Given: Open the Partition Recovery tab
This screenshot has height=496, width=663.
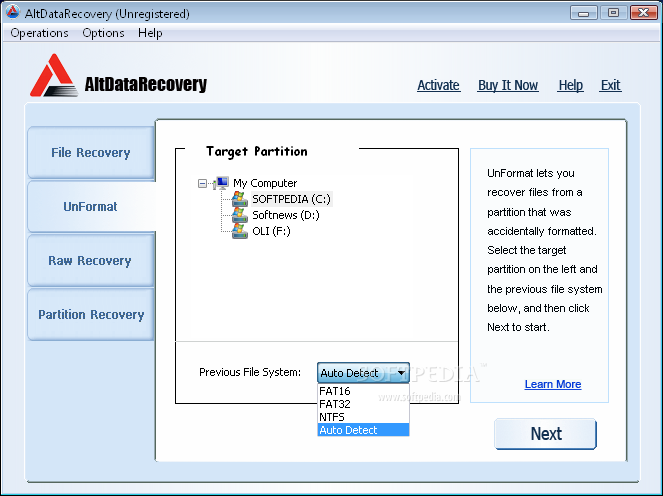Looking at the screenshot, I should pyautogui.click(x=91, y=315).
